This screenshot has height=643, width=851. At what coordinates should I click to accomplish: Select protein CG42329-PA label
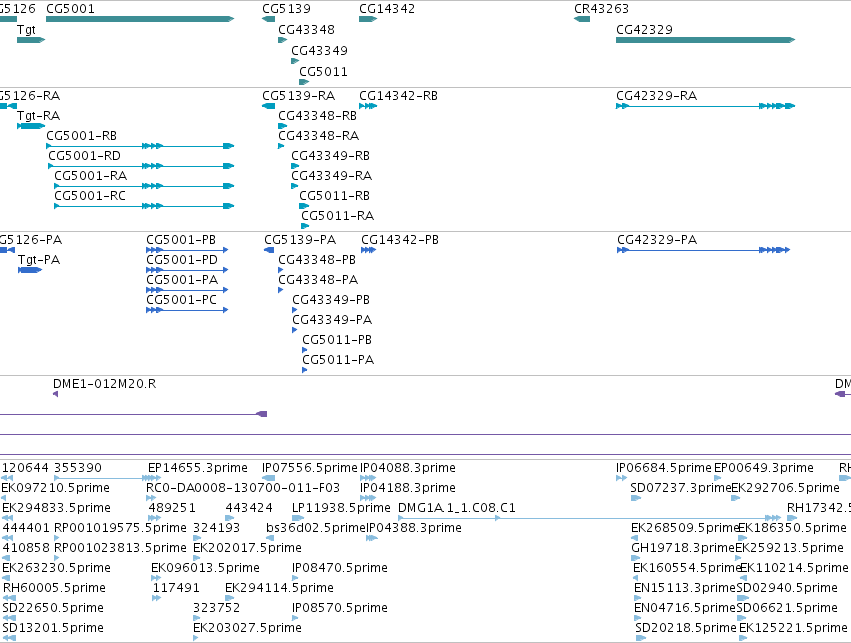657,240
